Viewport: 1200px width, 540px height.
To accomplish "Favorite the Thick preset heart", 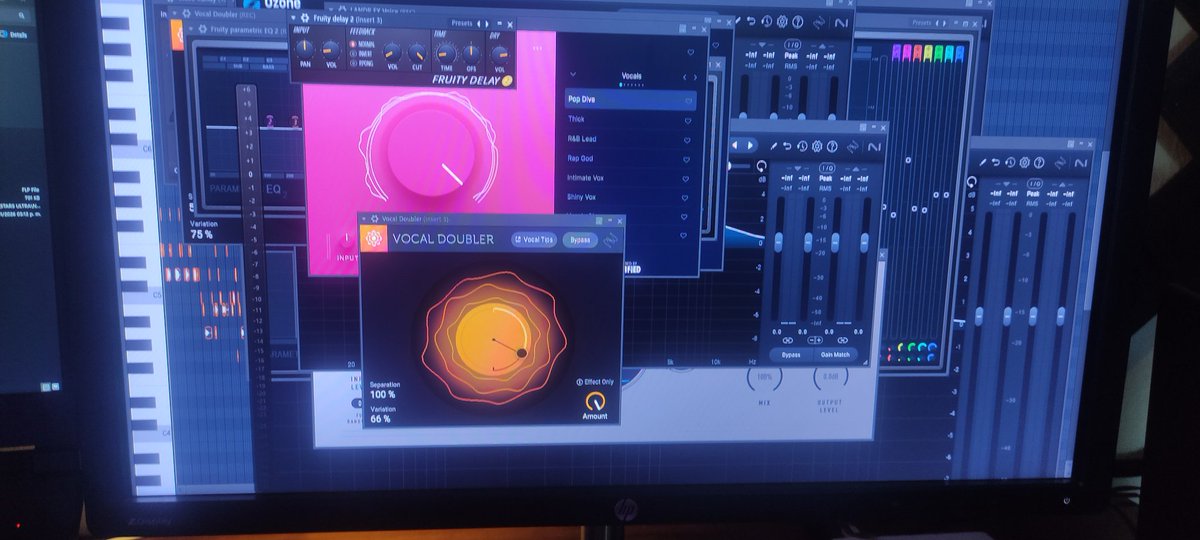I will 689,120.
